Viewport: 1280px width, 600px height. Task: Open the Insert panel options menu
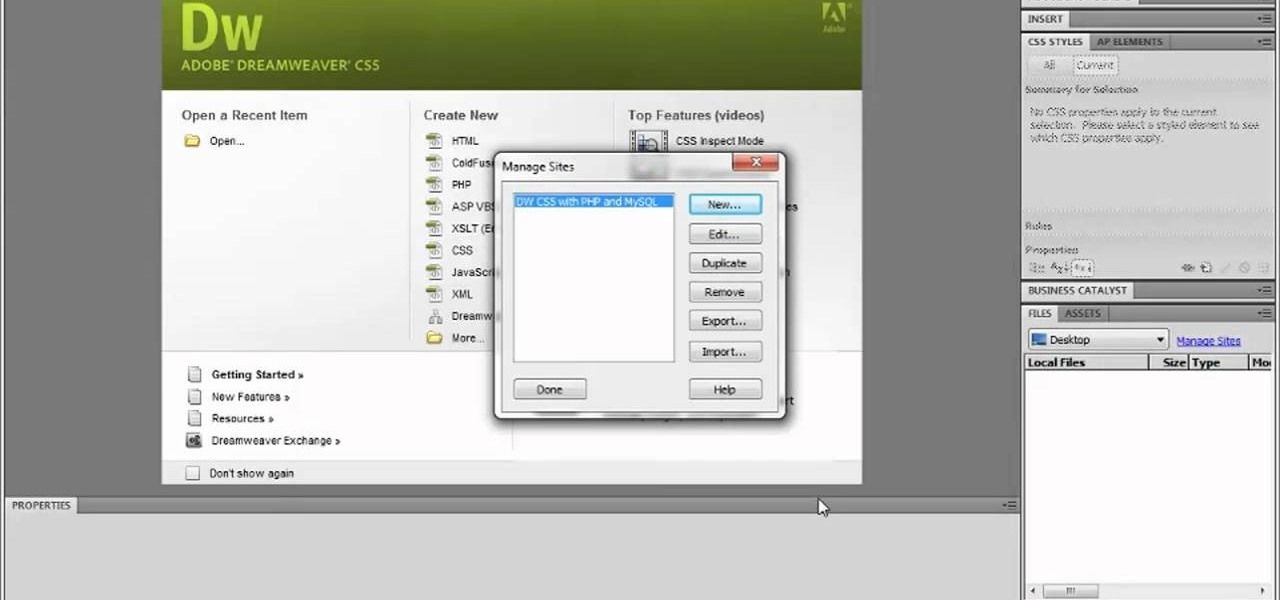tap(1266, 19)
